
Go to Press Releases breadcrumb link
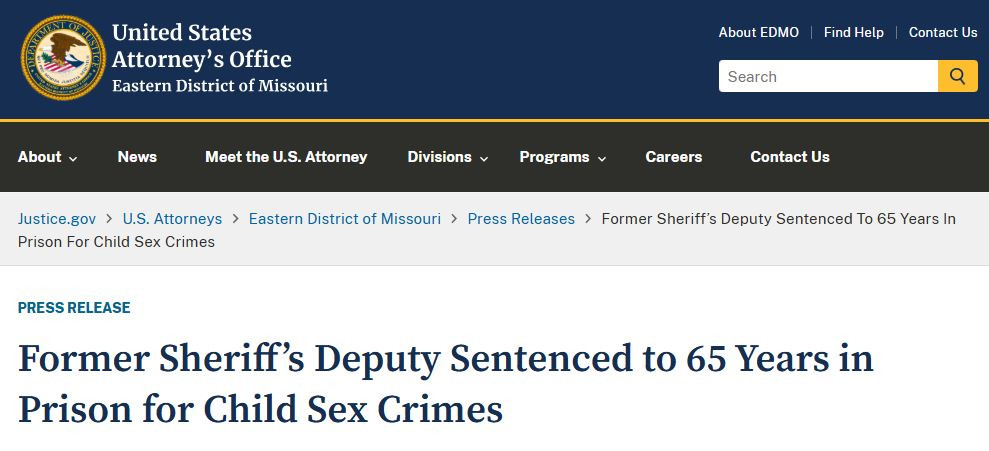click(x=521, y=218)
